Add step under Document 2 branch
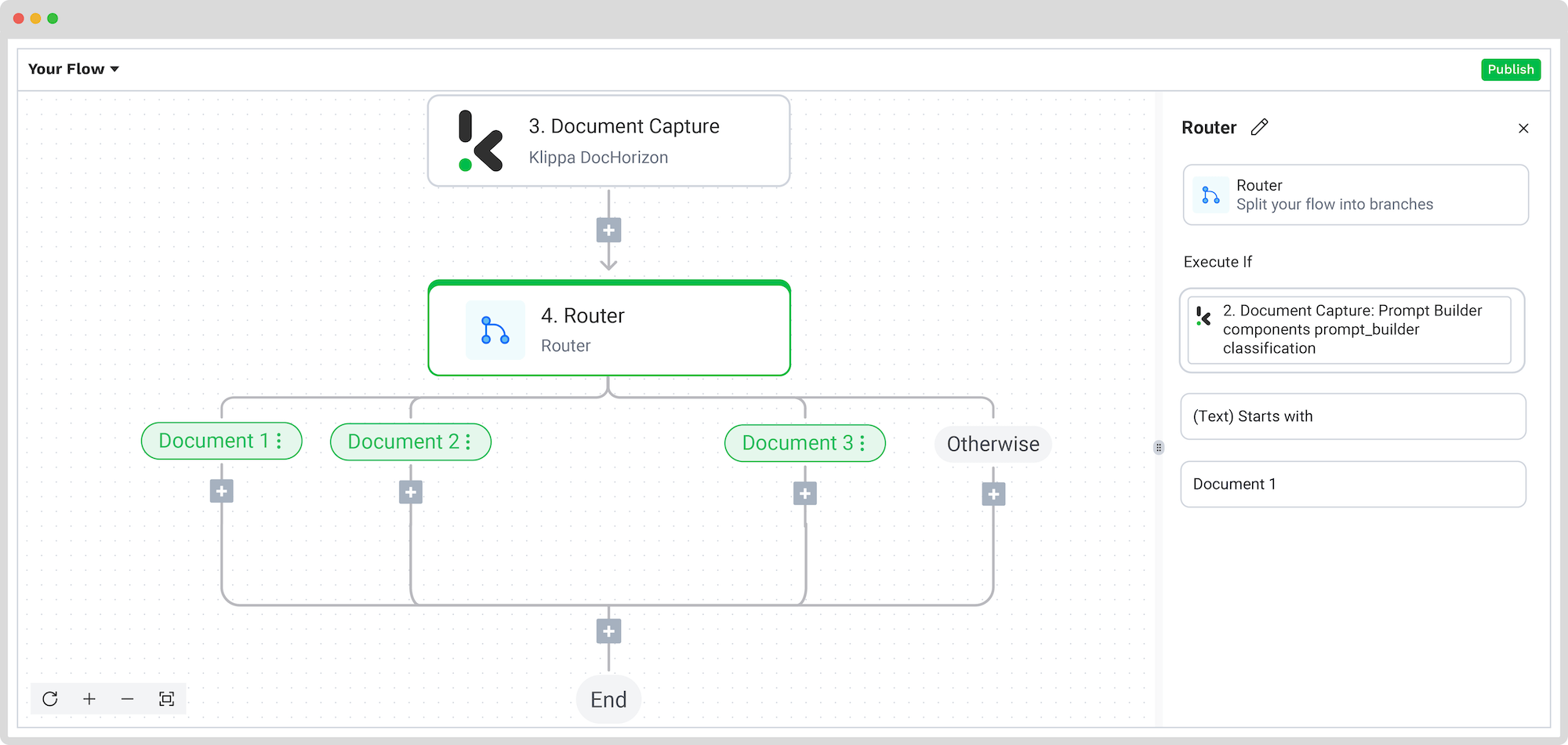This screenshot has width=1568, height=745. click(411, 492)
